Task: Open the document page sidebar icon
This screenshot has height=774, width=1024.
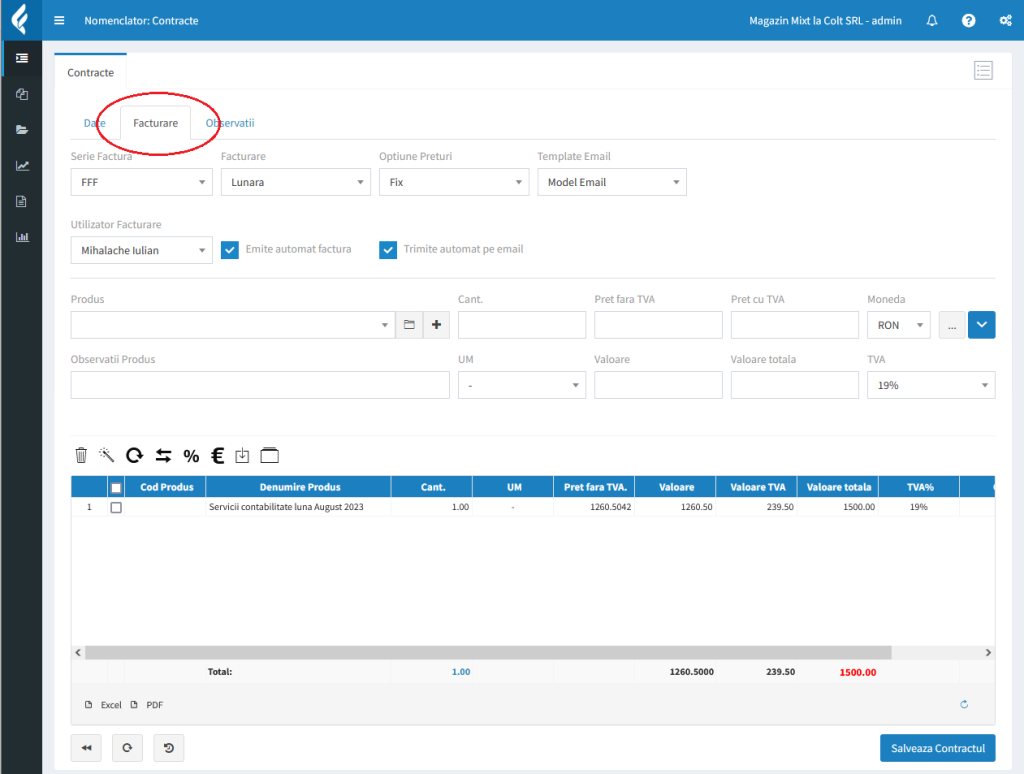Action: [22, 201]
